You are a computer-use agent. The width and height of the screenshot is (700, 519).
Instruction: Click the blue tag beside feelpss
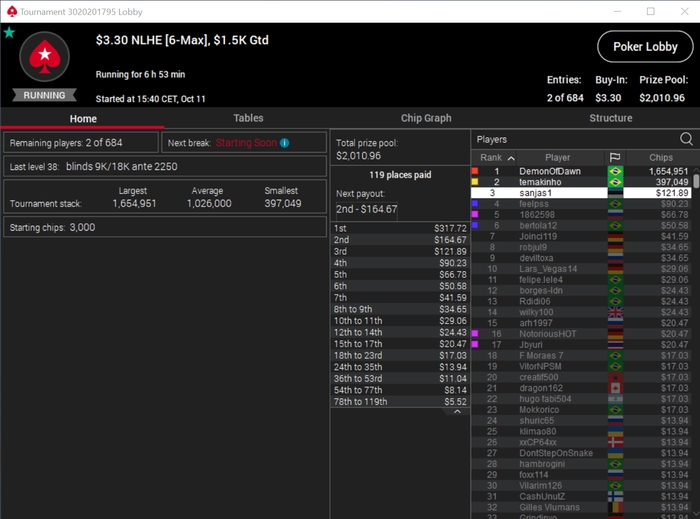475,203
